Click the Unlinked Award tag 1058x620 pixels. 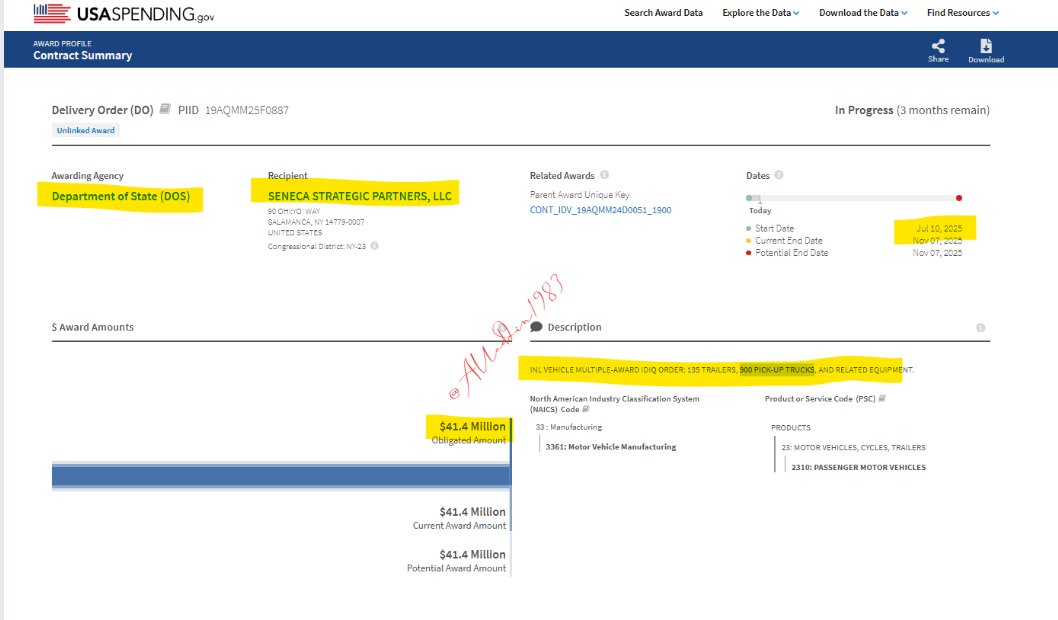86,130
